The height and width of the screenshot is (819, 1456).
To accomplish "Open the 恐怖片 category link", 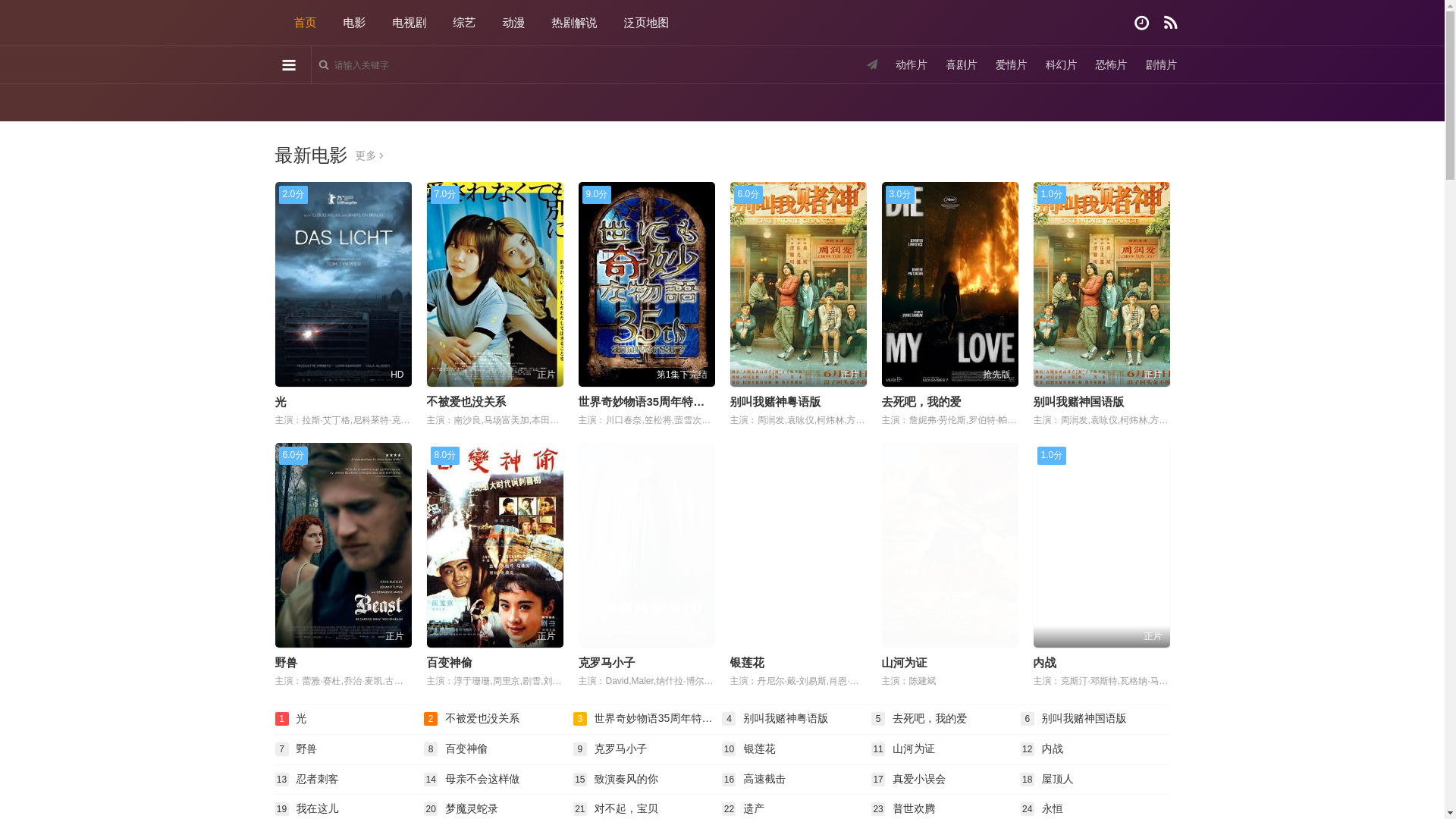I will [1111, 65].
